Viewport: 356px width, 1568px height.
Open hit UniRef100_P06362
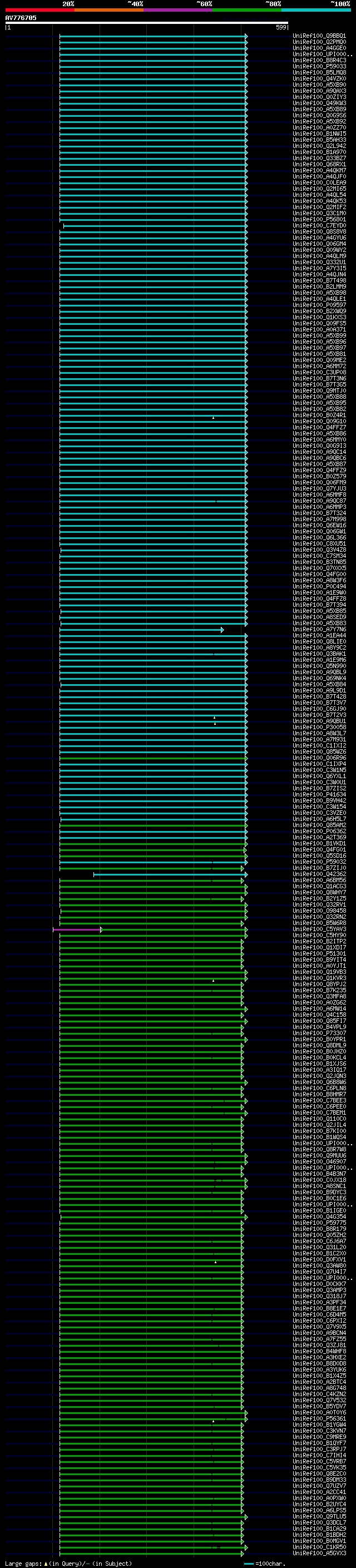319,832
